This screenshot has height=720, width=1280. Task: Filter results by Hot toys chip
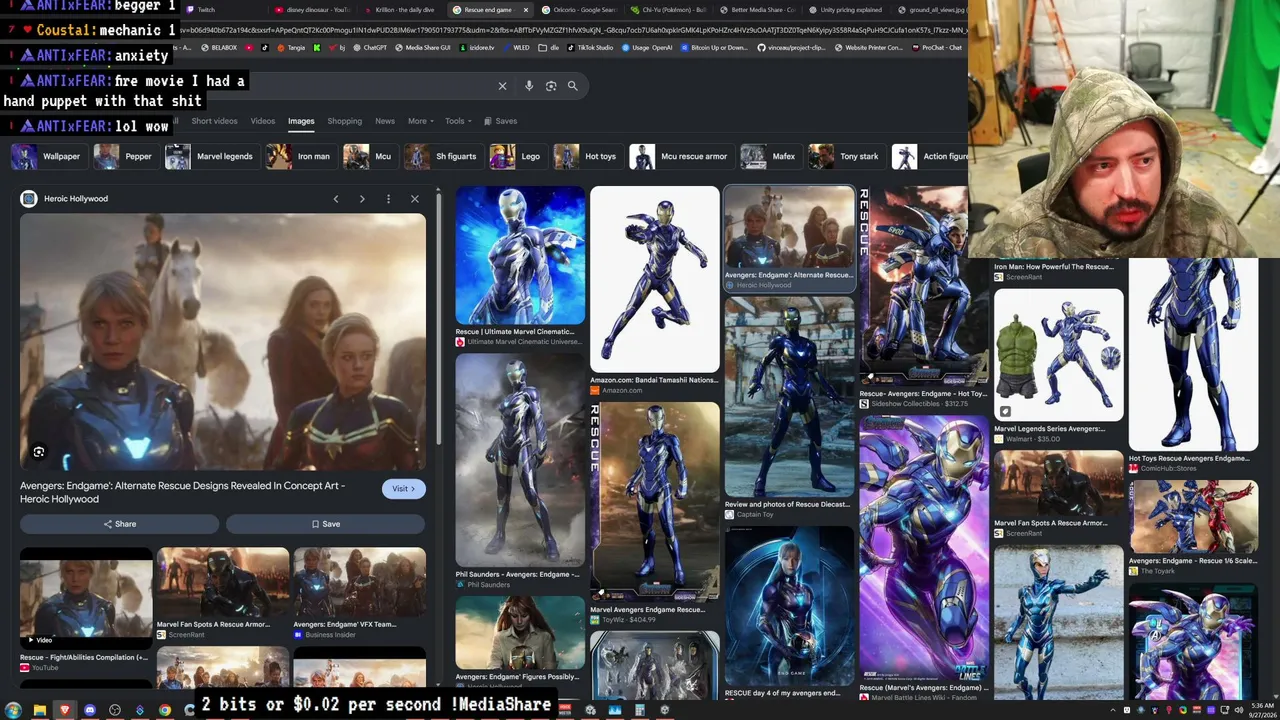[587, 157]
